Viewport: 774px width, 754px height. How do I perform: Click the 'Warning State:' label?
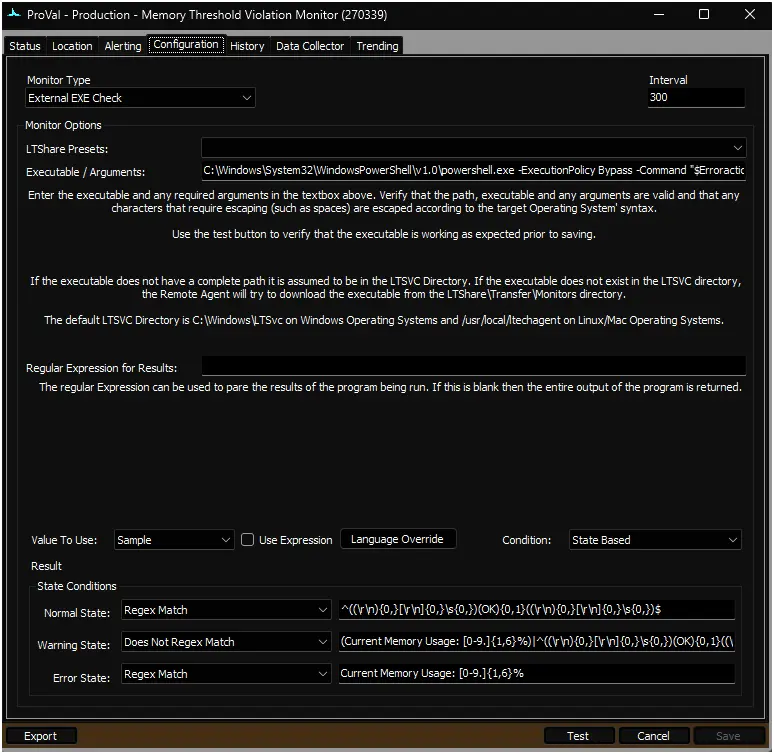[x=74, y=645]
